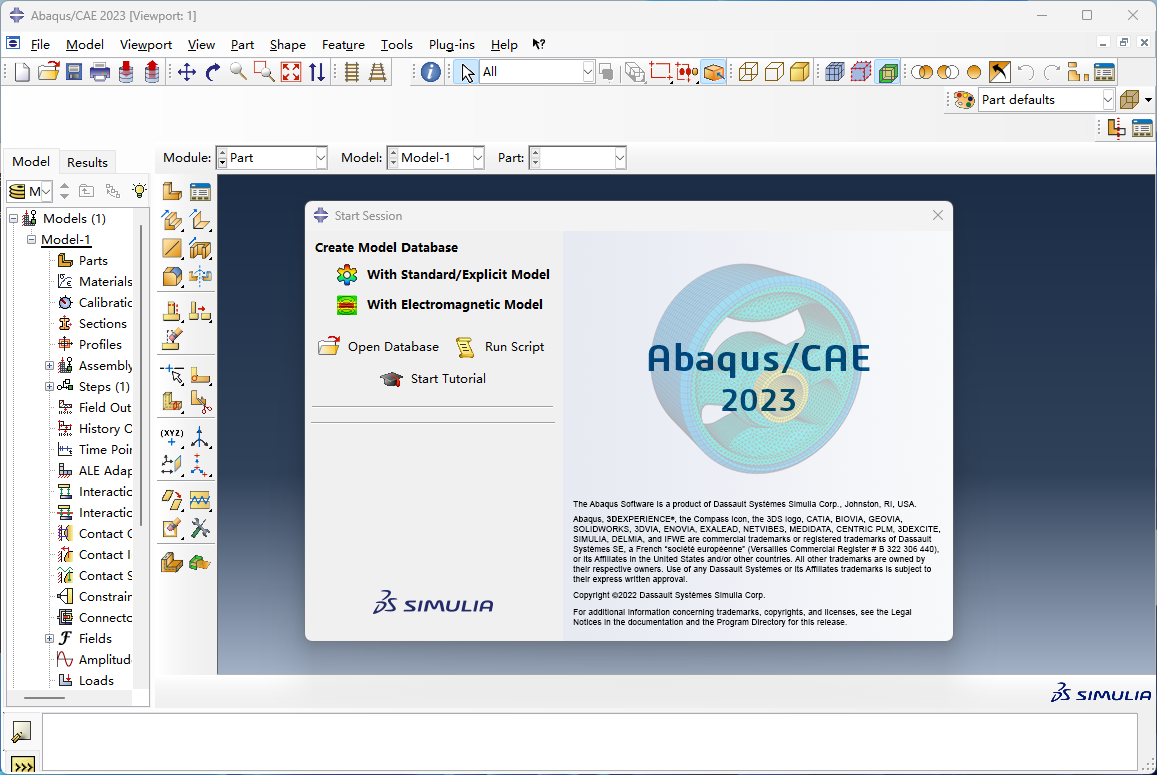Click the Run Script label
Screen dimensions: 1157x775
514,347
